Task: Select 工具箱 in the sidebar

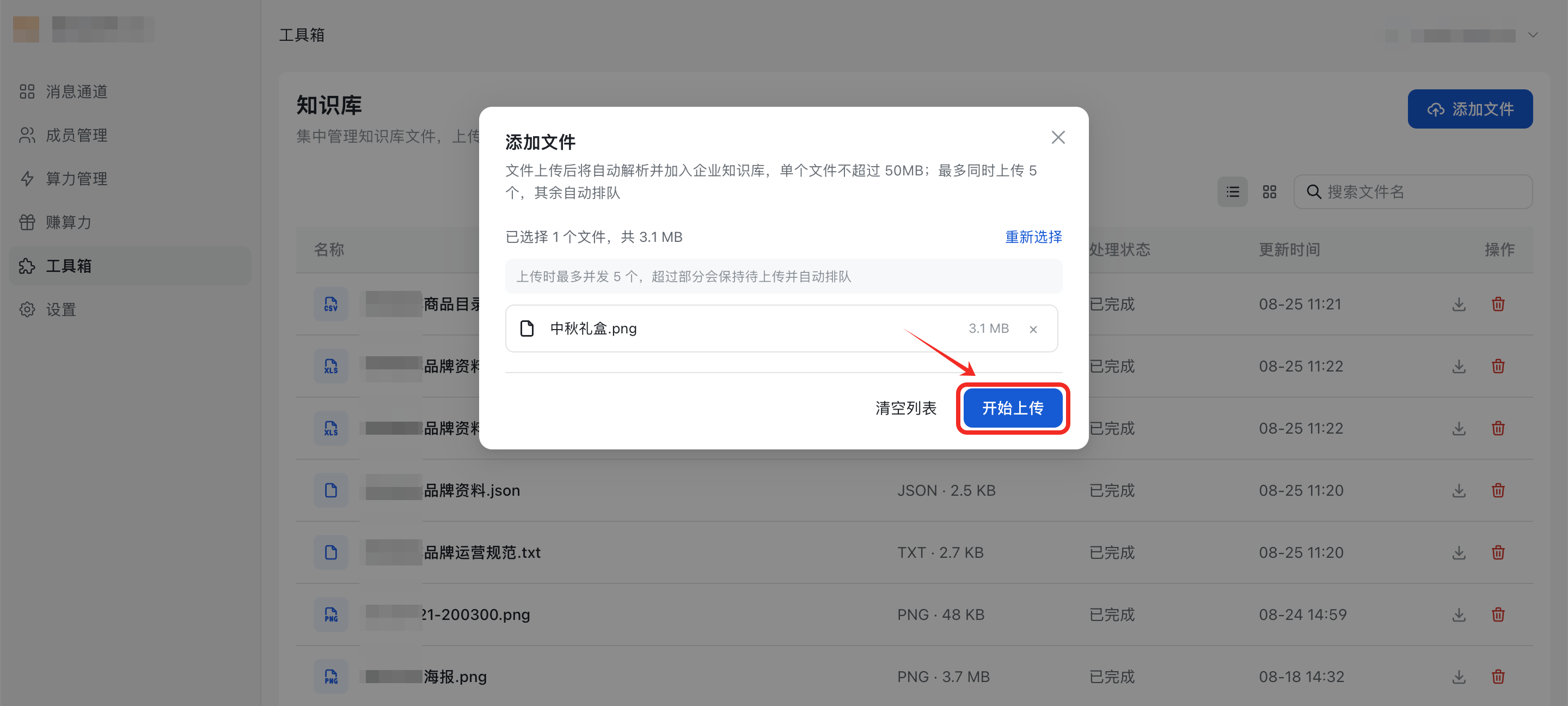Action: 130,266
